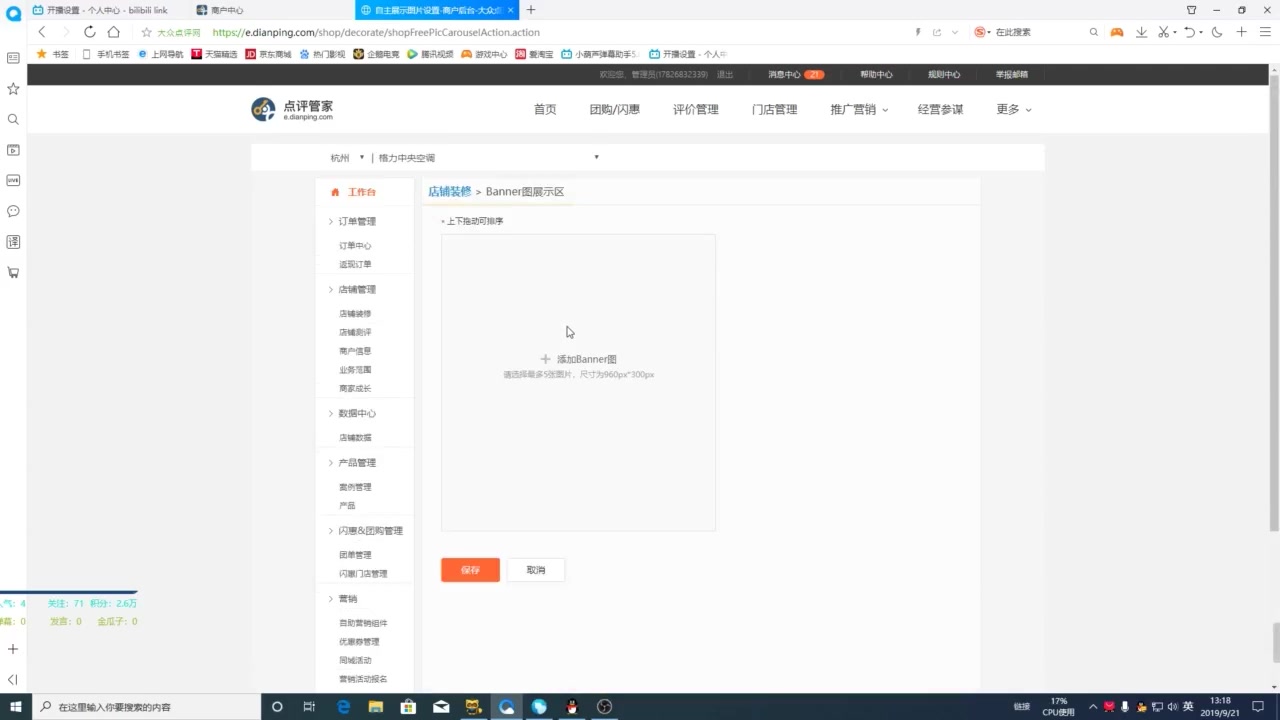The image size is (1280, 720).
Task: Open the 京东商城 bookmark
Action: tap(268, 54)
